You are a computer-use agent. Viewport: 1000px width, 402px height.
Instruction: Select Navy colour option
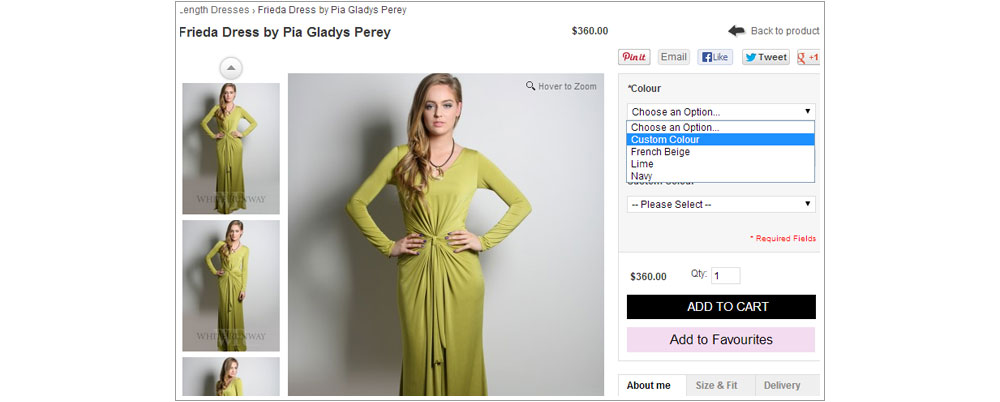pyautogui.click(x=642, y=176)
